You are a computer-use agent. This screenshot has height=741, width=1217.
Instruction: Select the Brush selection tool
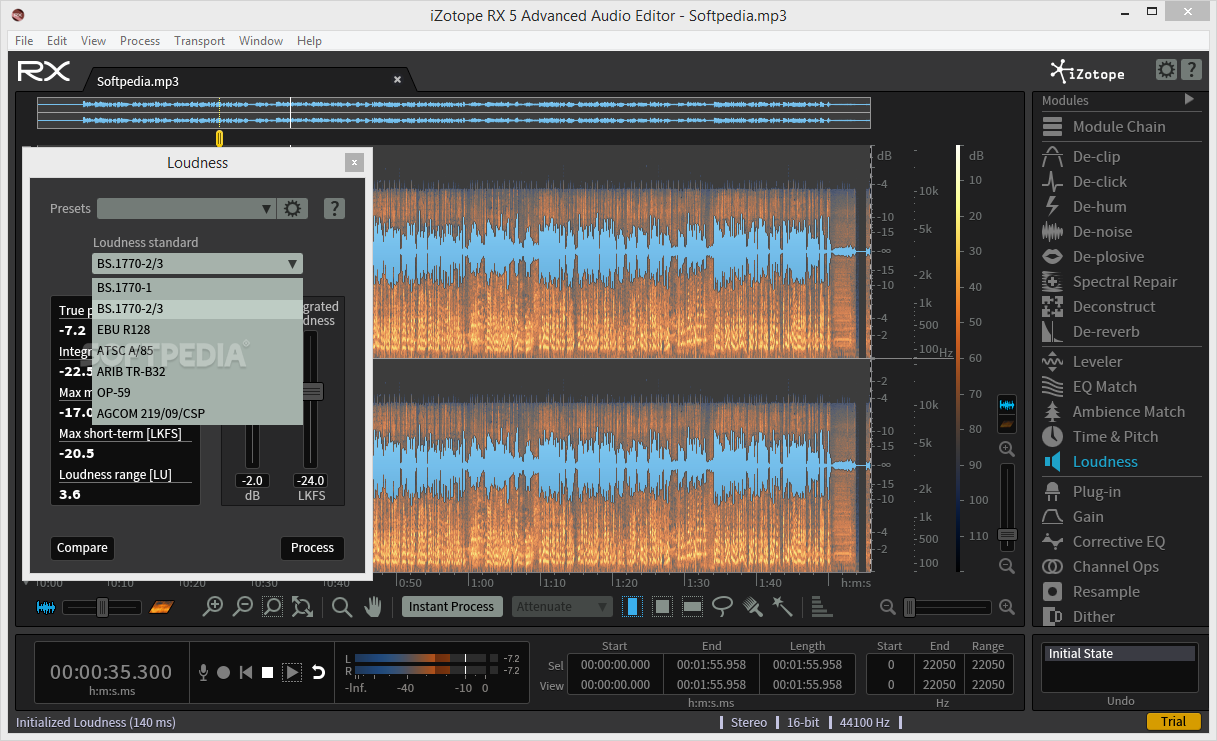click(753, 606)
